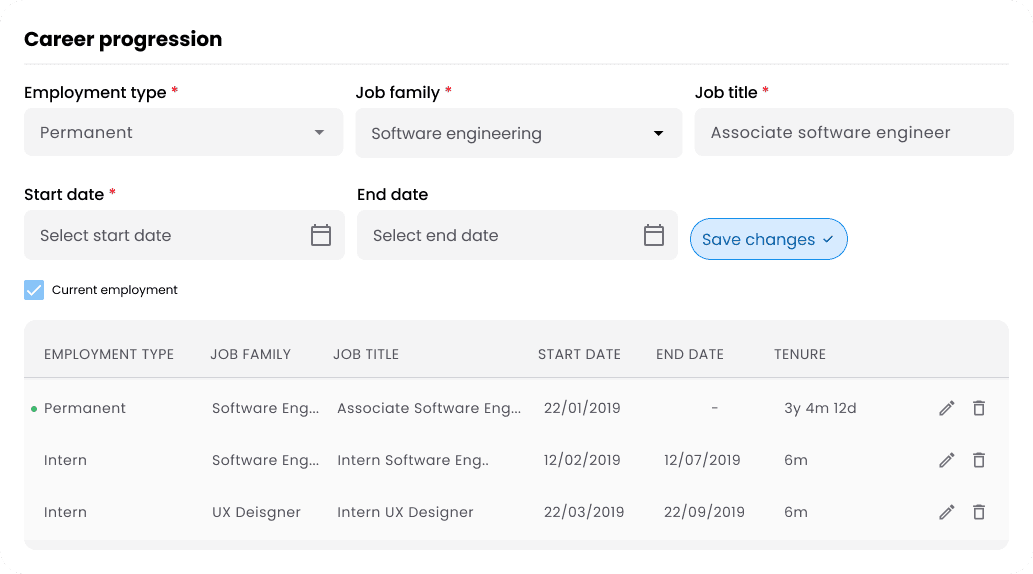Open the Job family dropdown

[518, 133]
